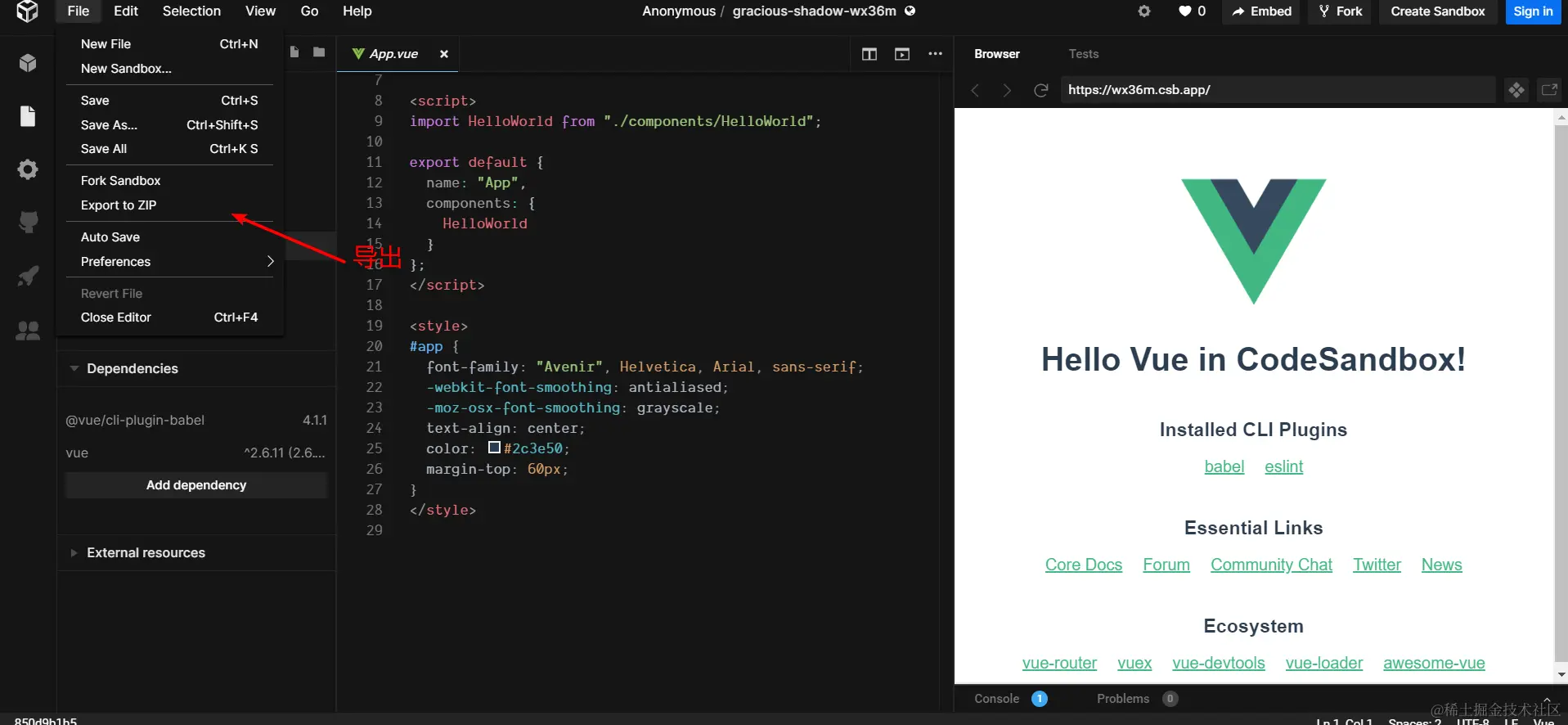The height and width of the screenshot is (725, 1568).
Task: Choose Close Editor menu entry
Action: click(169, 317)
